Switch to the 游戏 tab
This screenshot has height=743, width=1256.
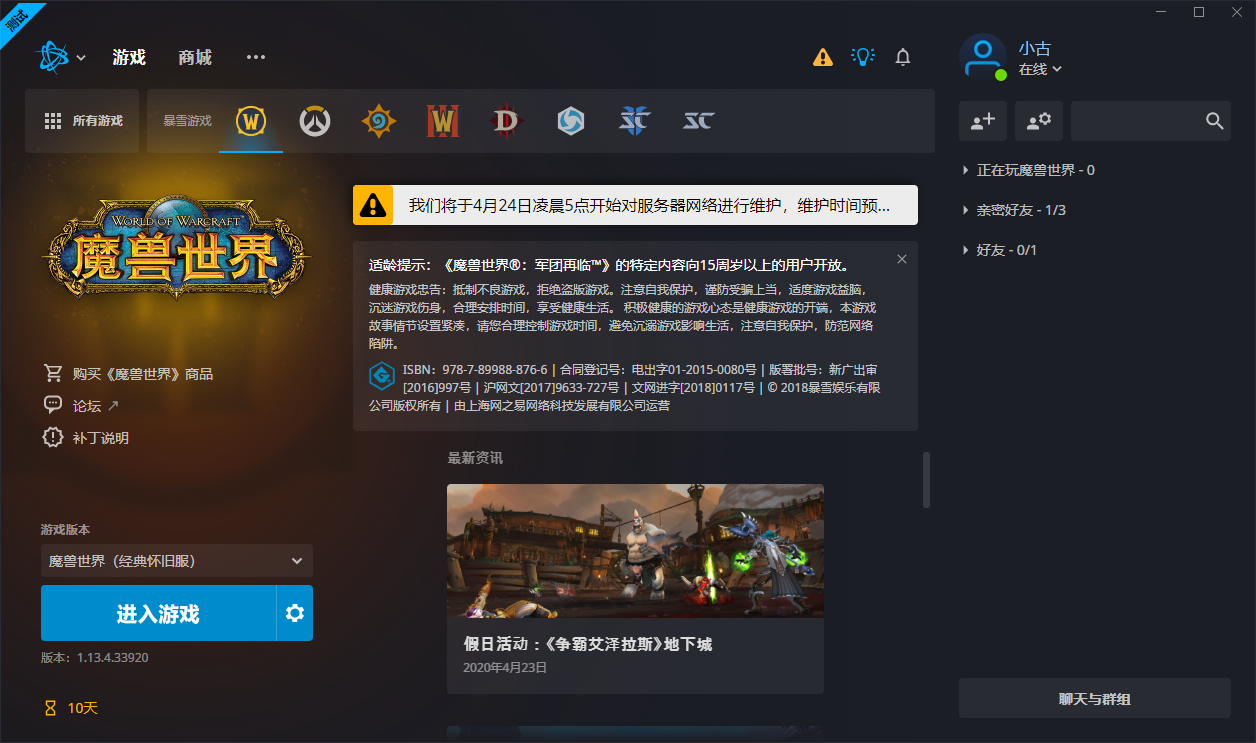pyautogui.click(x=129, y=57)
